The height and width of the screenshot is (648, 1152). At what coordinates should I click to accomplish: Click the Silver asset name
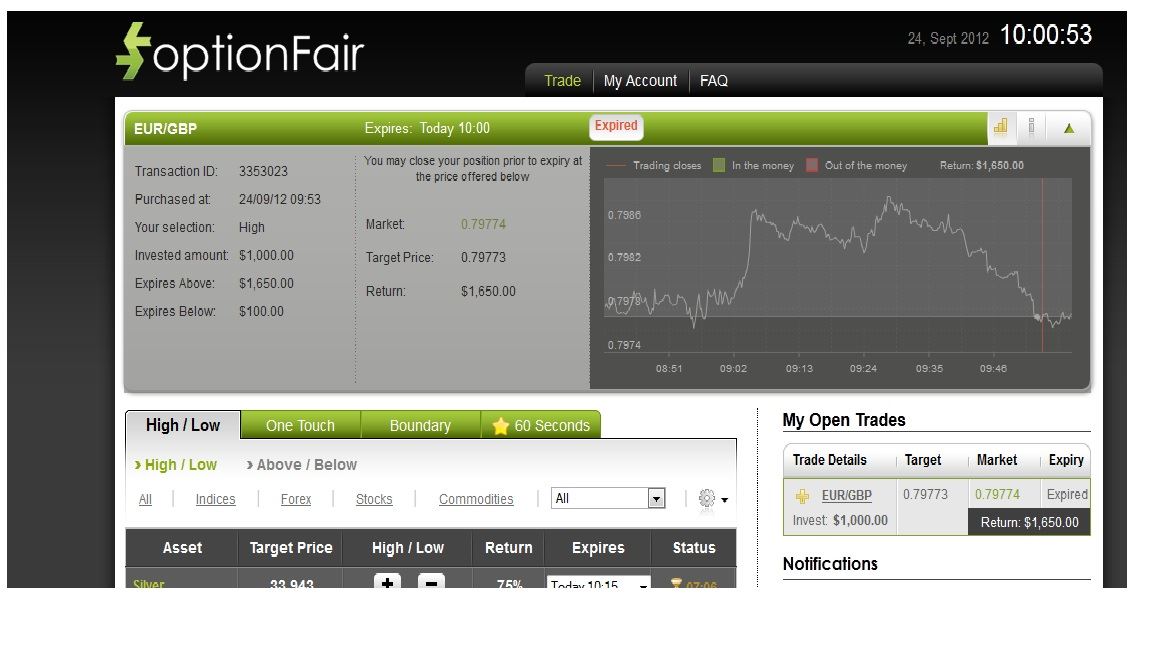(148, 583)
